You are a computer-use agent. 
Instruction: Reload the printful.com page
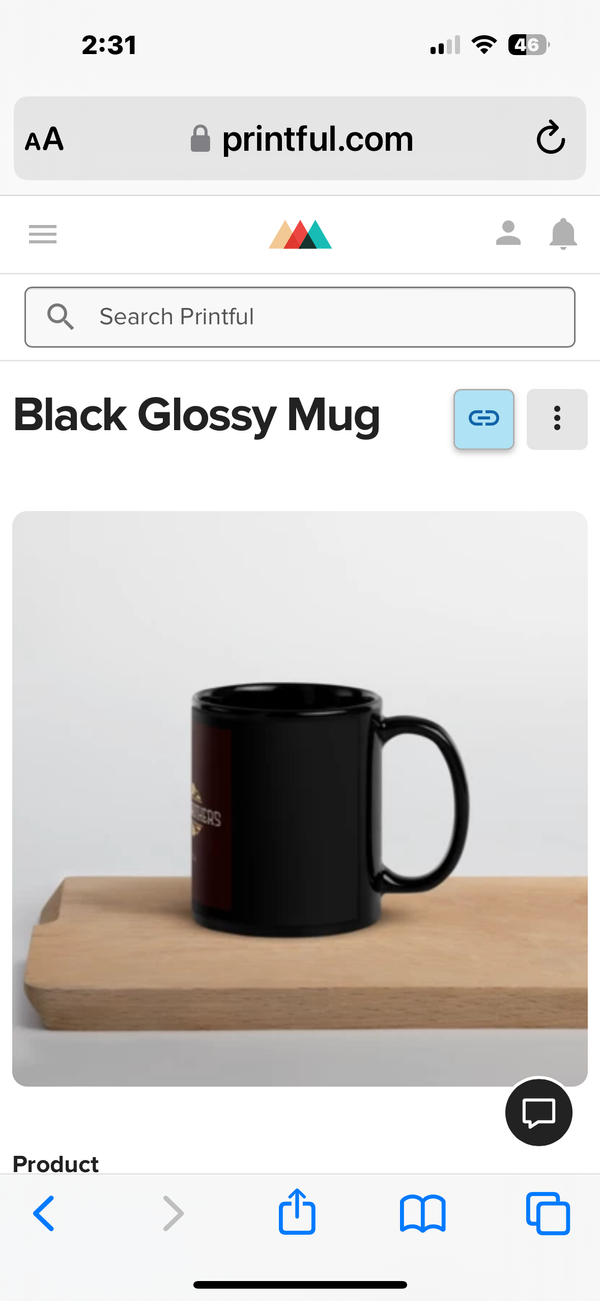(x=551, y=139)
